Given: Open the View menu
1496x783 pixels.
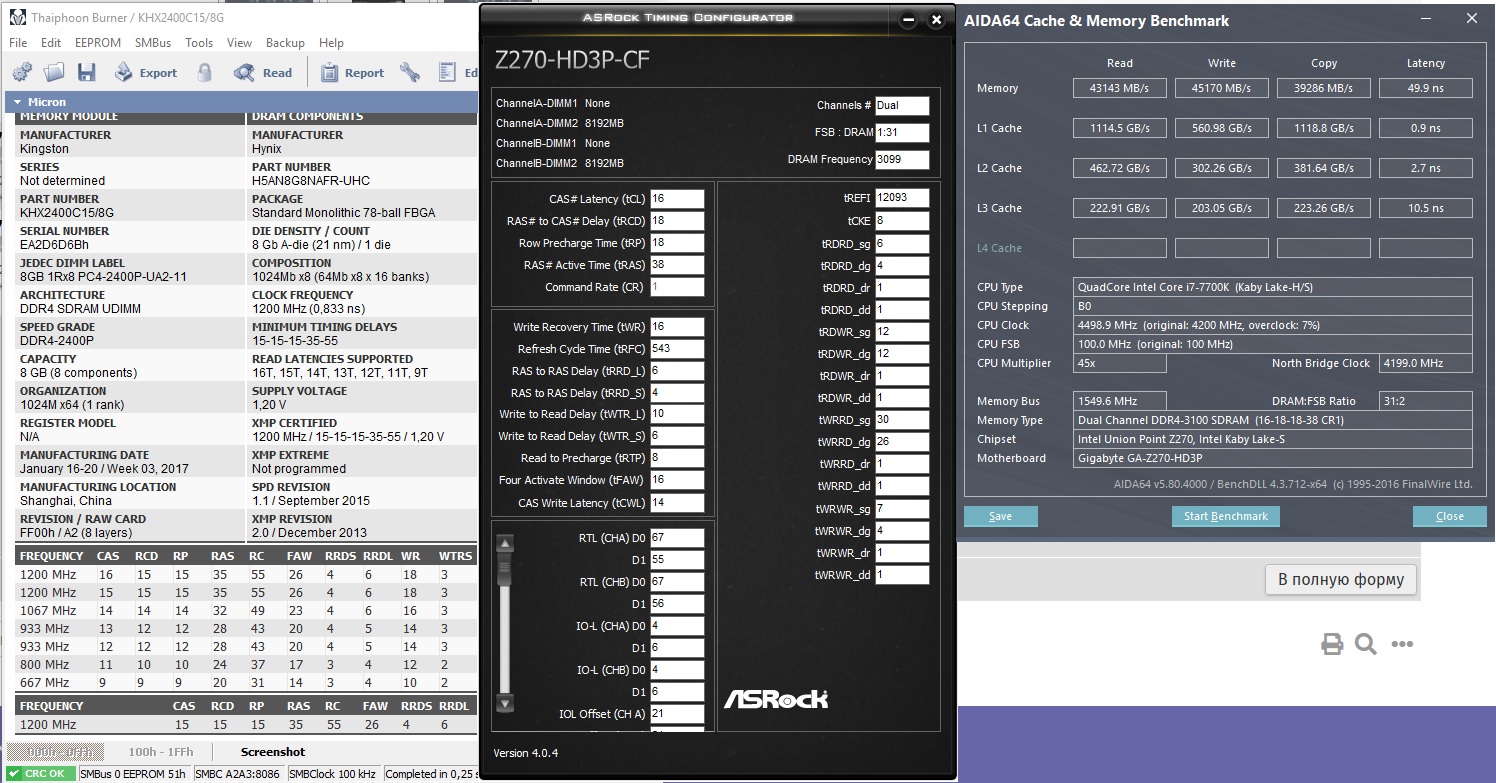Looking at the screenshot, I should click(x=240, y=43).
